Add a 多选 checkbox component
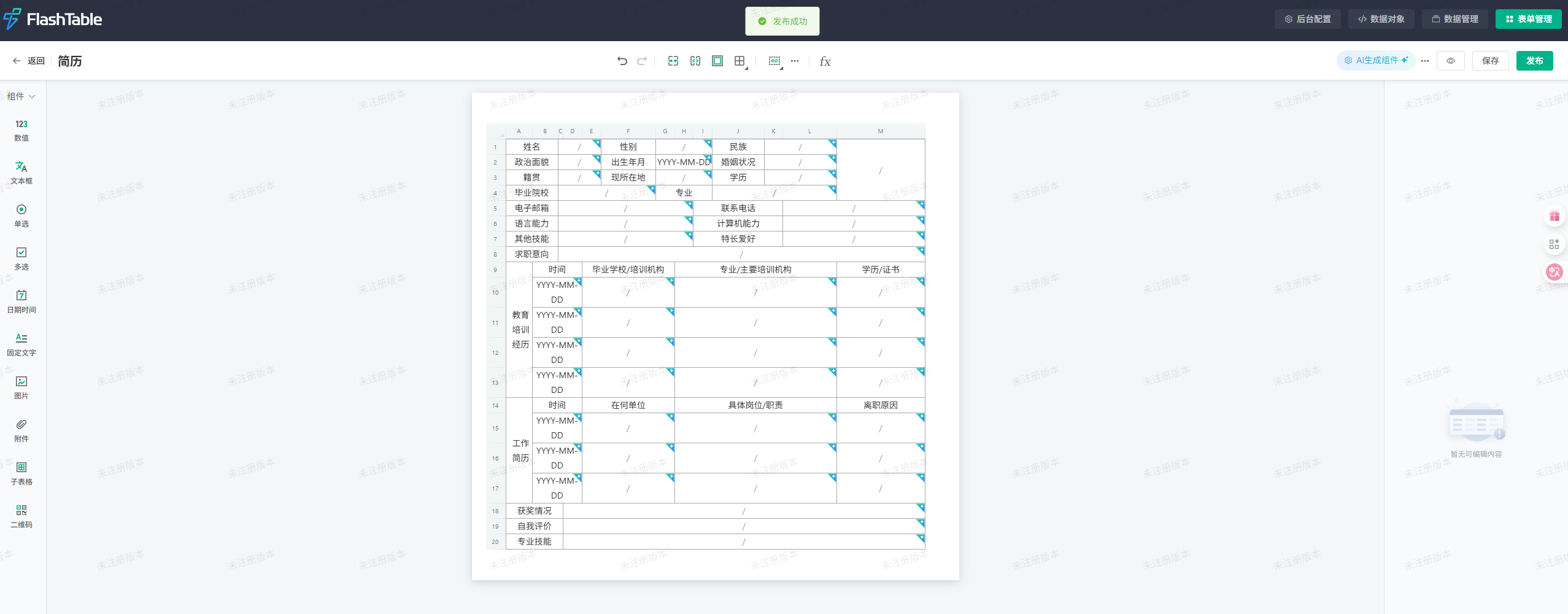Viewport: 1568px width, 614px height. click(21, 259)
